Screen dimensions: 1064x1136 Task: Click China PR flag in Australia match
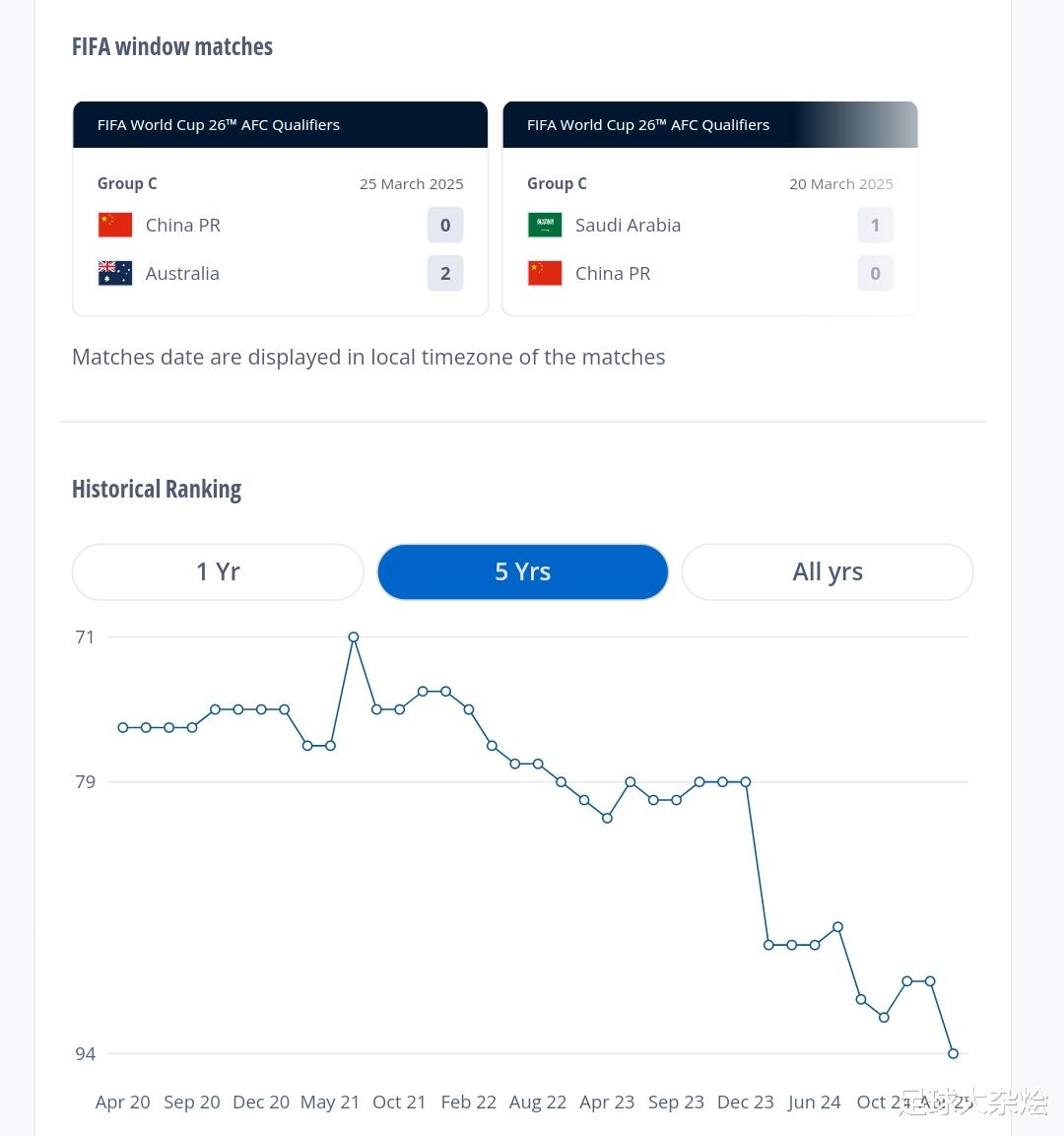click(115, 225)
